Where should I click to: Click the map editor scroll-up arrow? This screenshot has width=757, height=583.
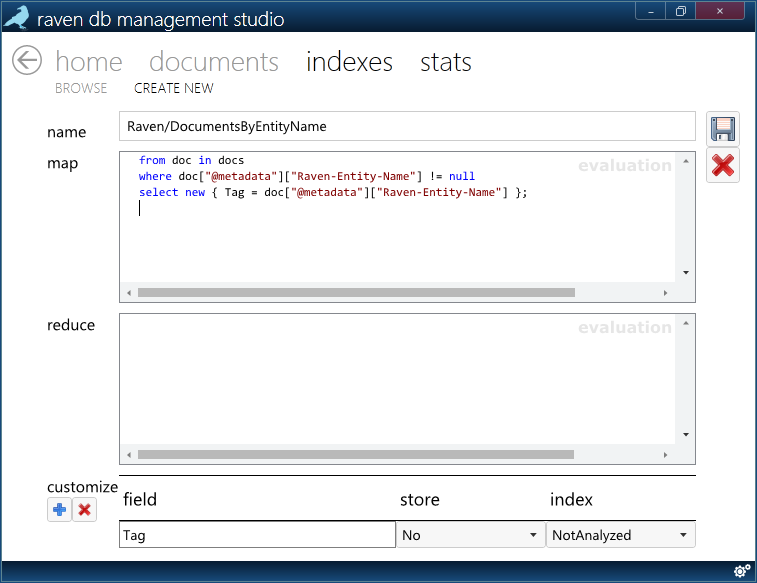click(686, 161)
